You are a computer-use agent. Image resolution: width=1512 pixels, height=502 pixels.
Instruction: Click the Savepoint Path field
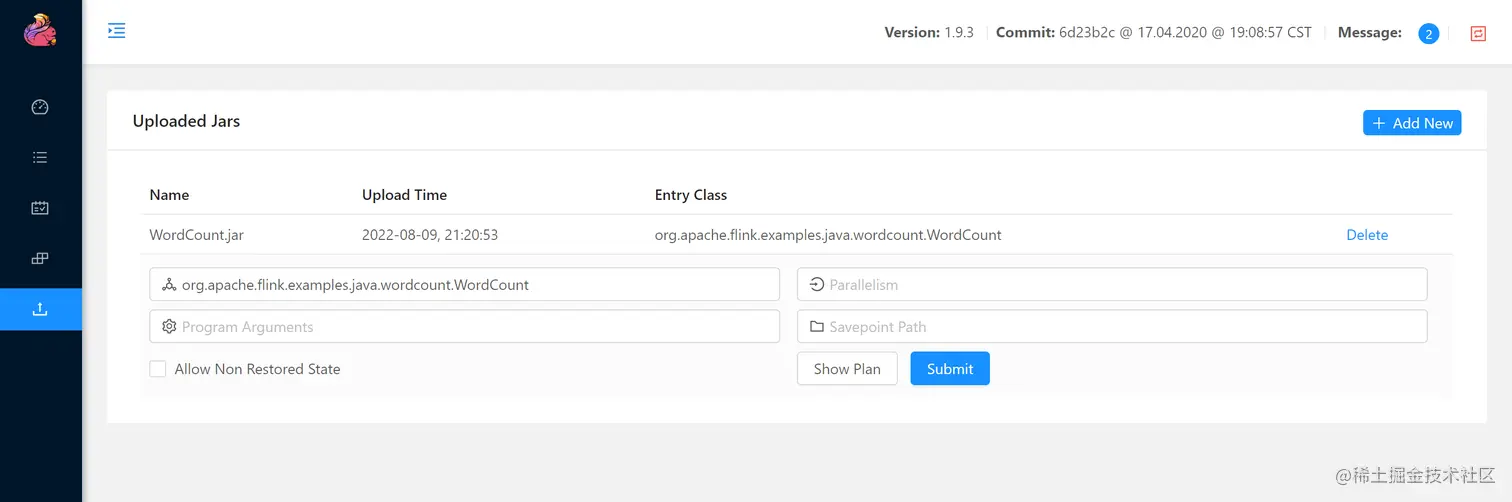(x=1120, y=327)
